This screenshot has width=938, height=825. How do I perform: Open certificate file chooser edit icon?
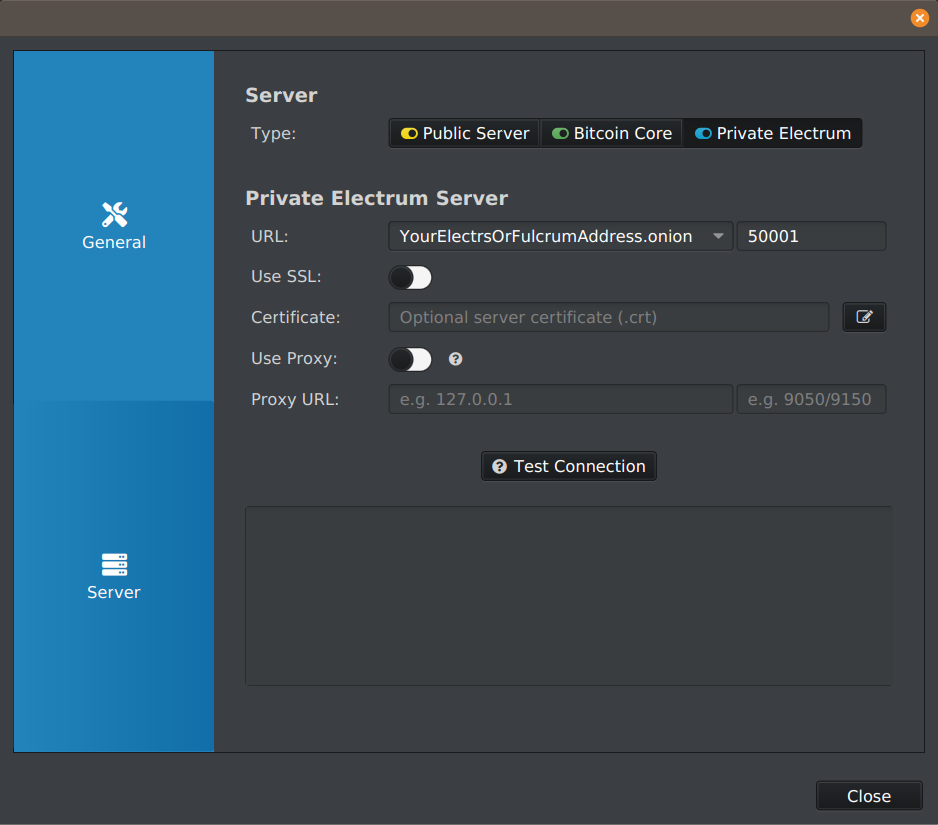click(x=864, y=317)
